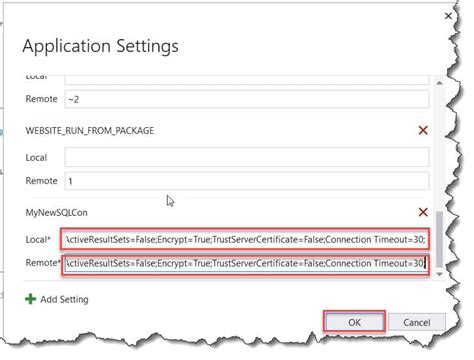
Task: Click the MyNewSQLCon Remote connection string field
Action: click(246, 263)
